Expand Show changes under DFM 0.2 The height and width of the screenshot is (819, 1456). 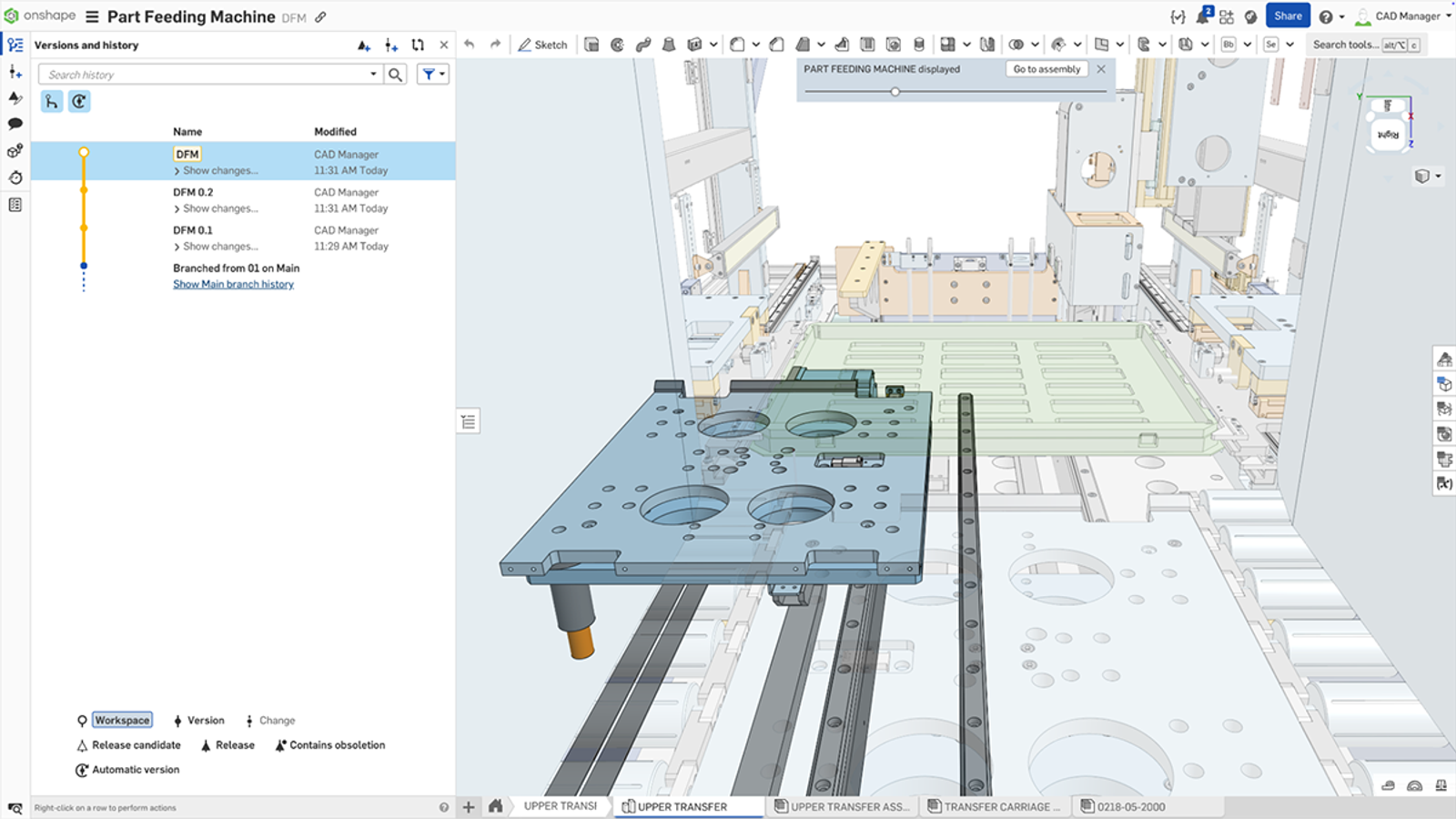pos(214,208)
